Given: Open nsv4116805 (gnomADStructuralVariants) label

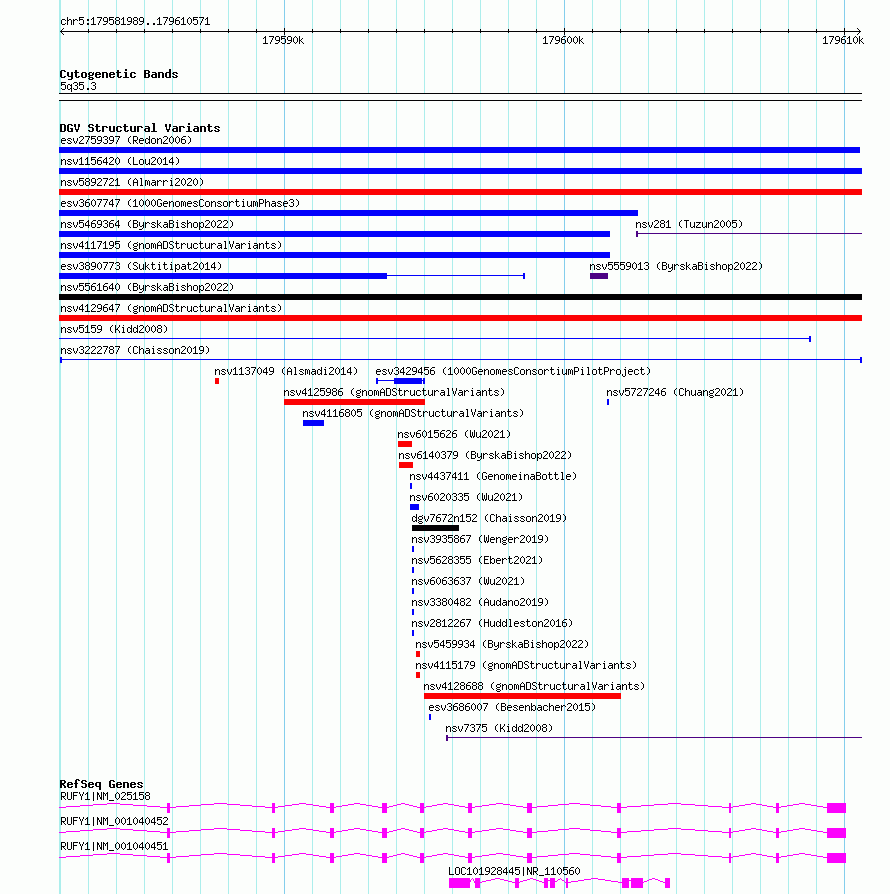Looking at the screenshot, I should [413, 414].
